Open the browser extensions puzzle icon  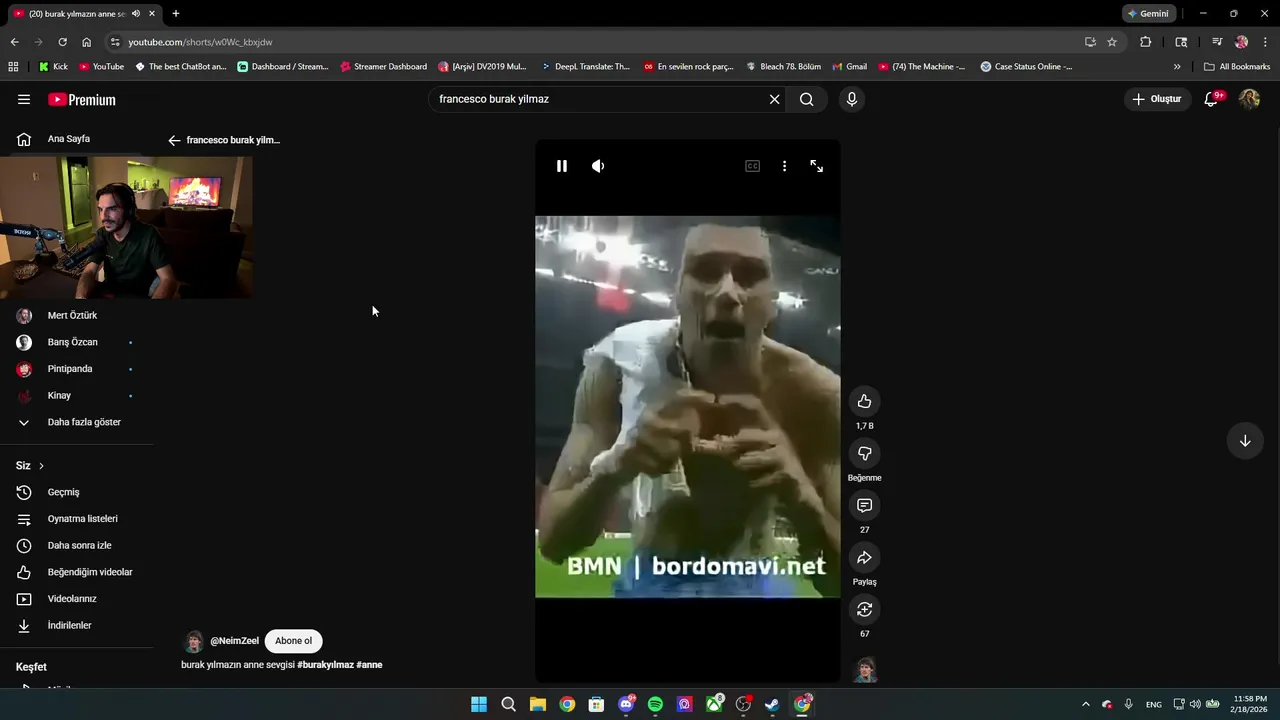1146,42
